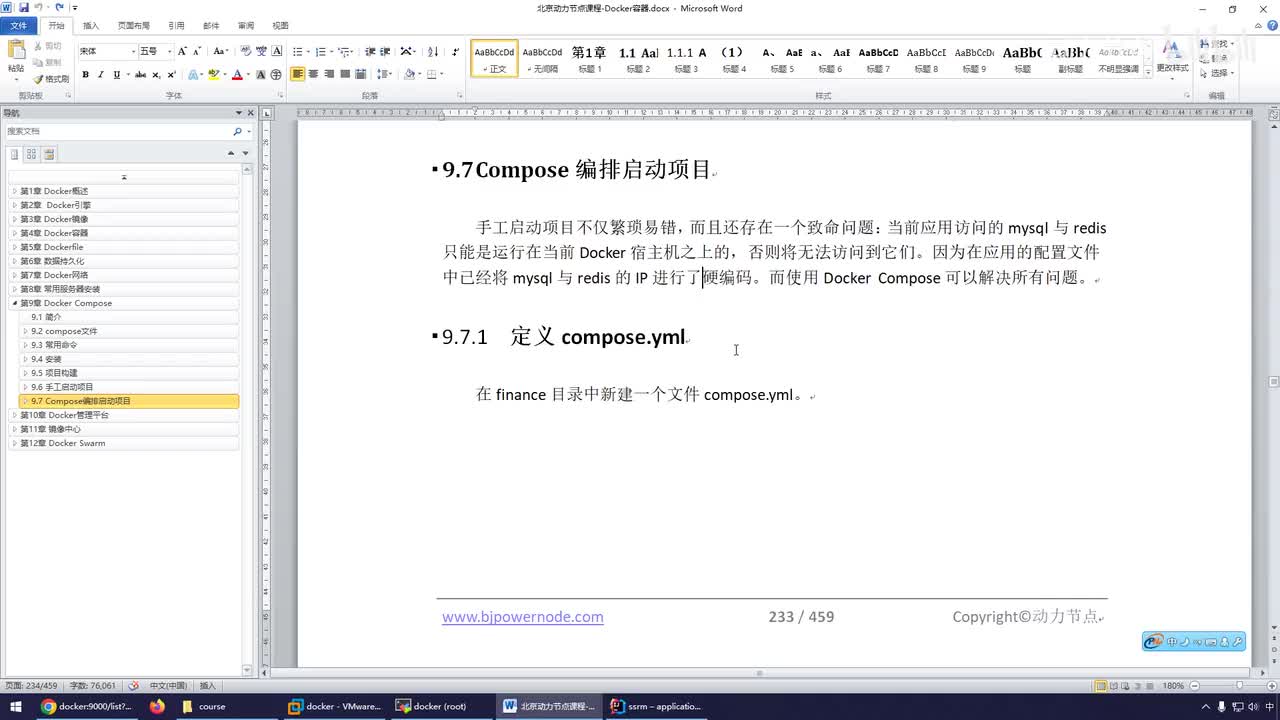Switch to the 视图 View tab
1280x720 pixels.
[x=281, y=26]
